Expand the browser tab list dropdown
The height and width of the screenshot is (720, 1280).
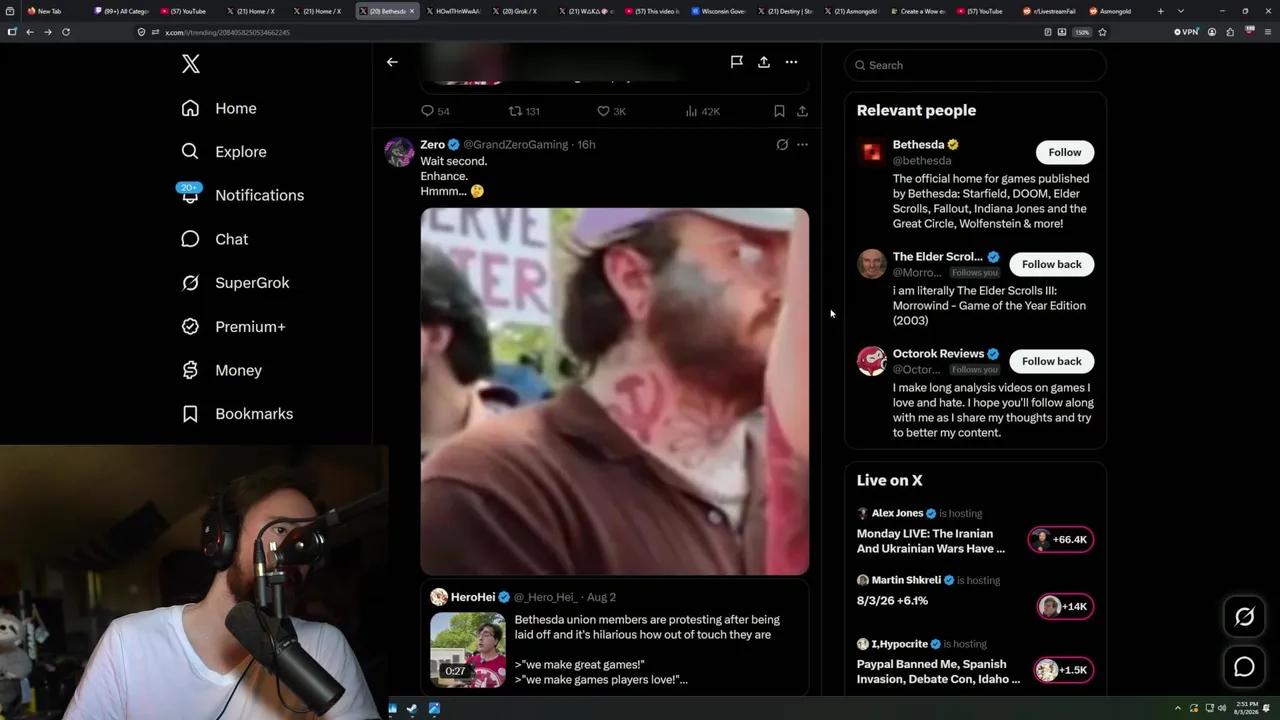click(1181, 11)
